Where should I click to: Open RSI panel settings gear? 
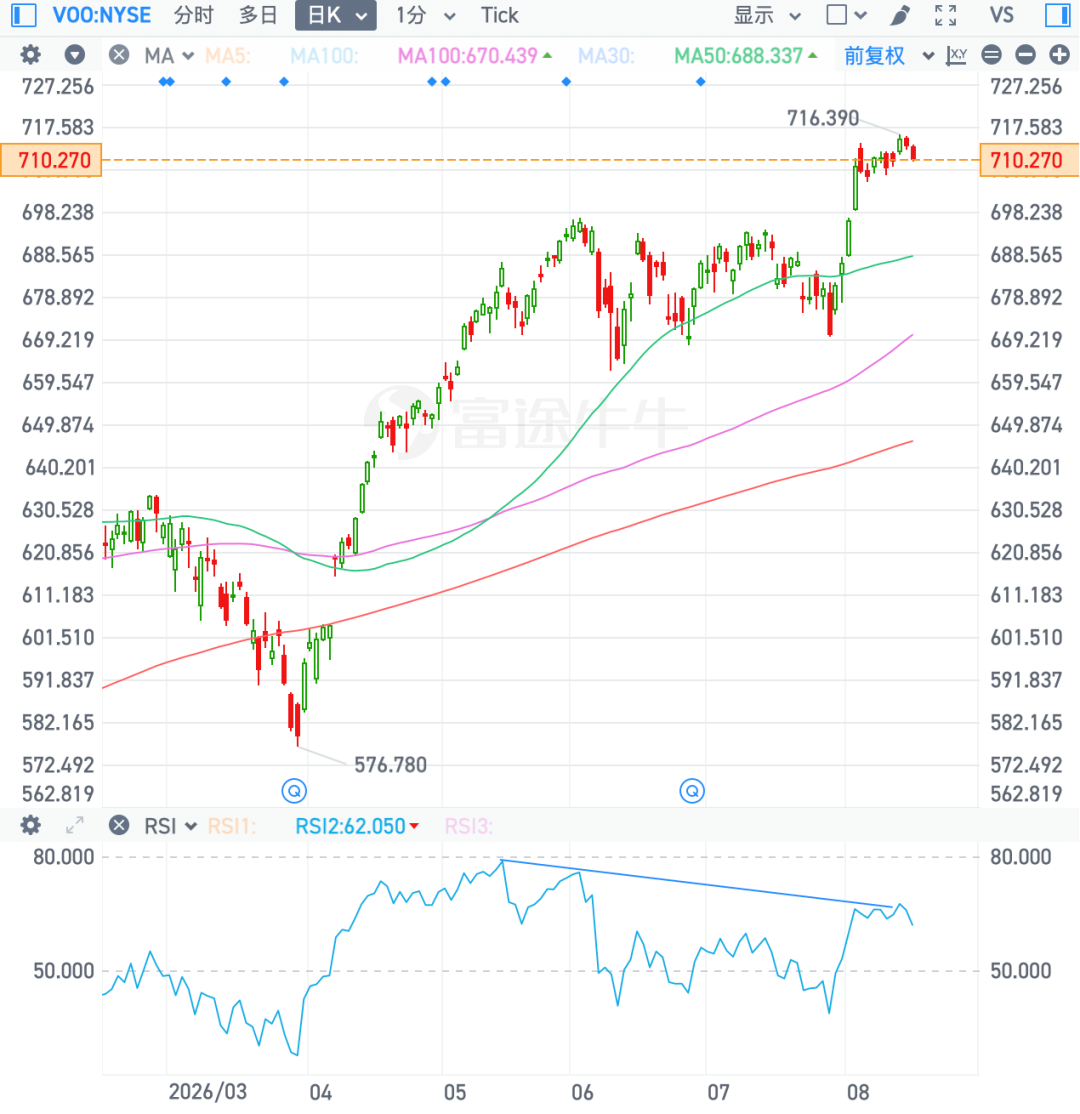31,826
